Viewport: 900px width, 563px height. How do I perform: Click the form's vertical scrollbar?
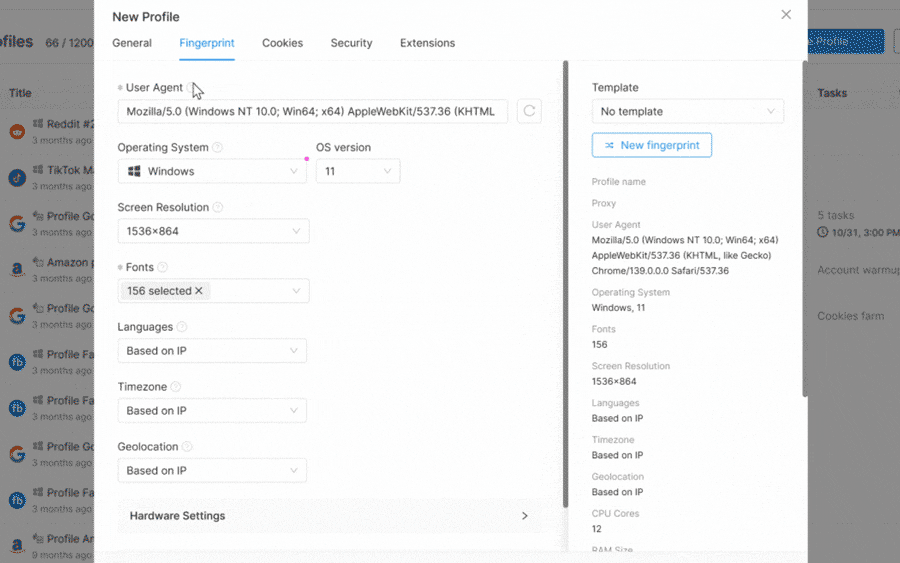pos(565,284)
